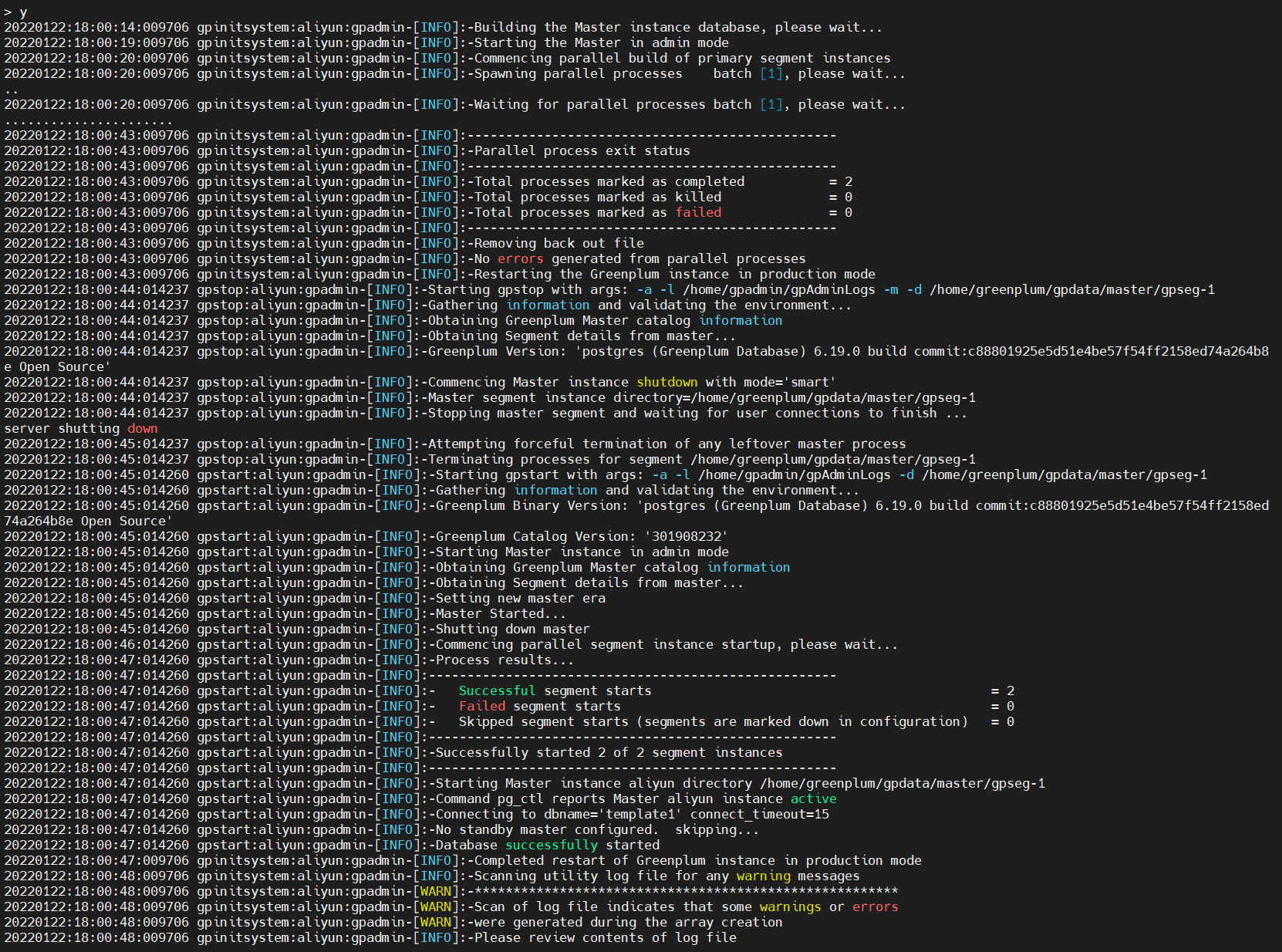Click green 'successfully' in Database started line
Viewport: 1282px width, 952px height.
click(551, 846)
